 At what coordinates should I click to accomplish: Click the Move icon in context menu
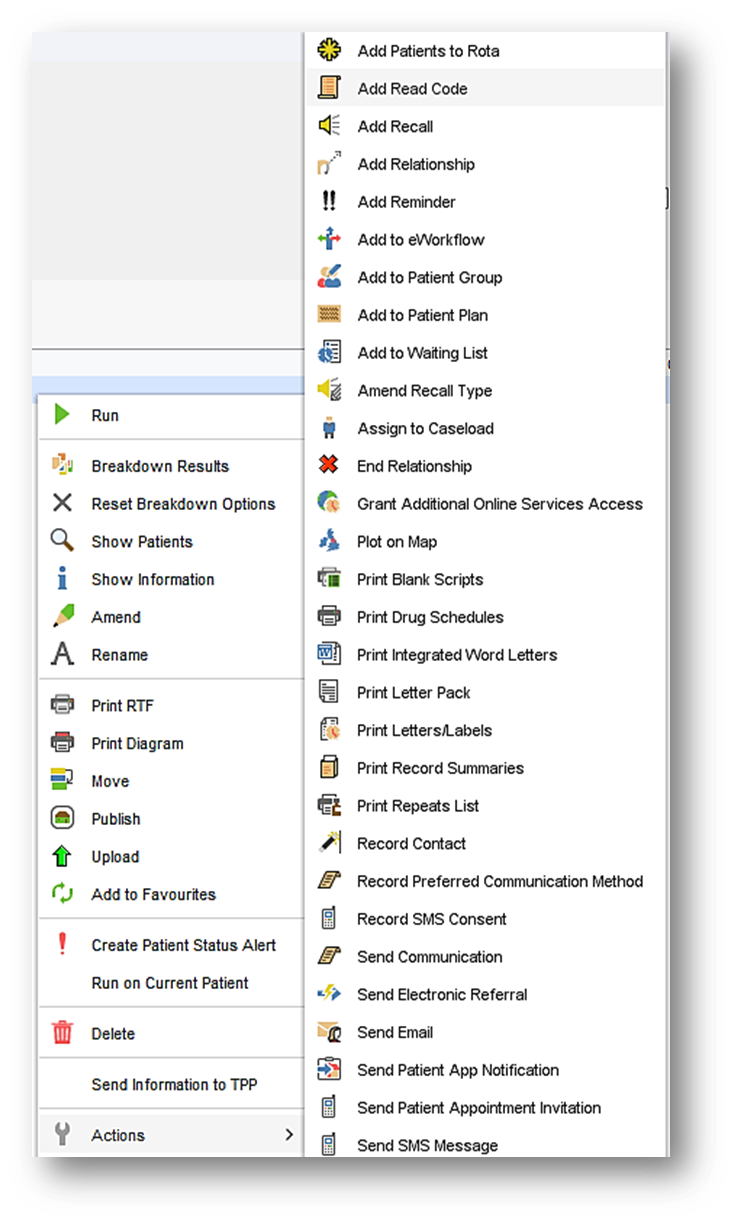coord(63,781)
